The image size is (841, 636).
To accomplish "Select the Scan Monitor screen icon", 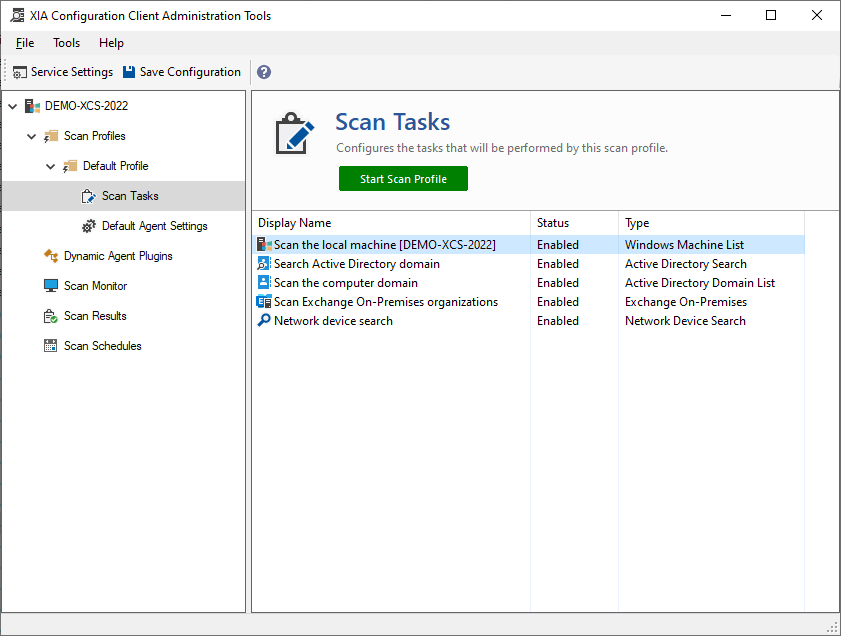I will tap(51, 286).
